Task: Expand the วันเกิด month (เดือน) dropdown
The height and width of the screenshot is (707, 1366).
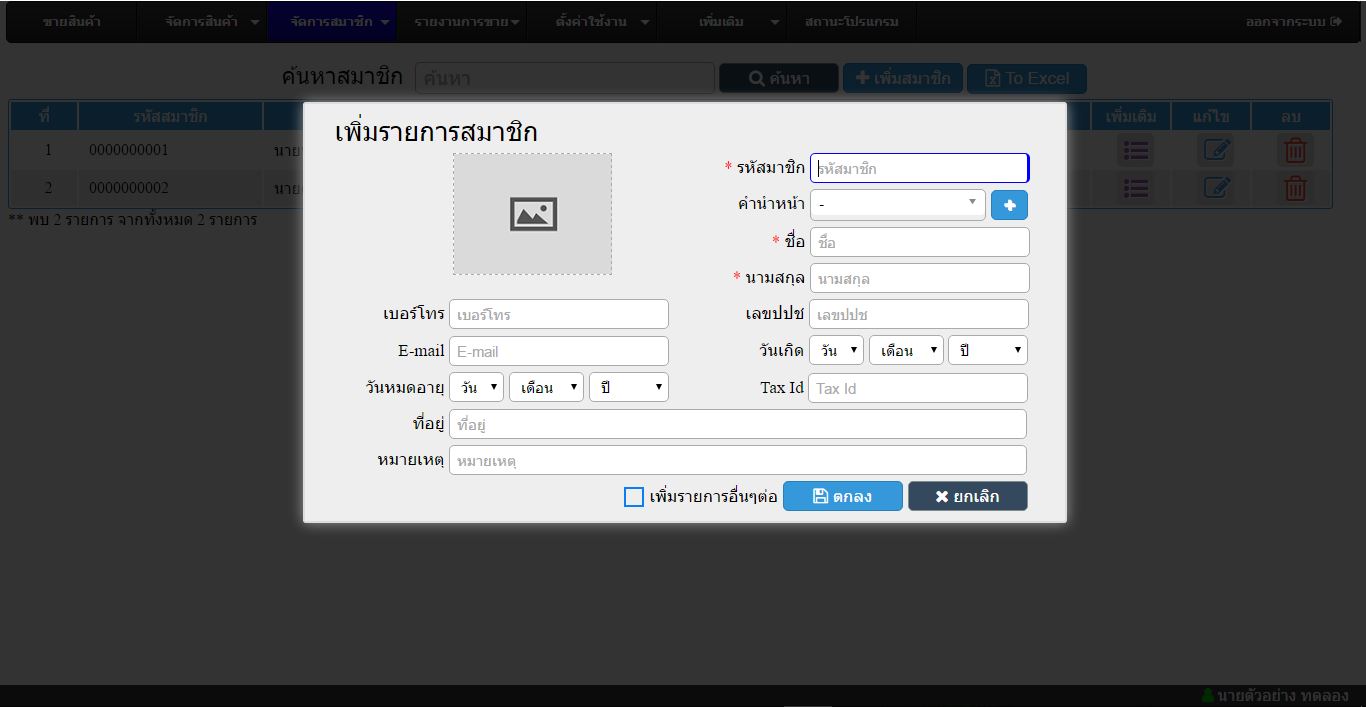Action: pos(906,351)
